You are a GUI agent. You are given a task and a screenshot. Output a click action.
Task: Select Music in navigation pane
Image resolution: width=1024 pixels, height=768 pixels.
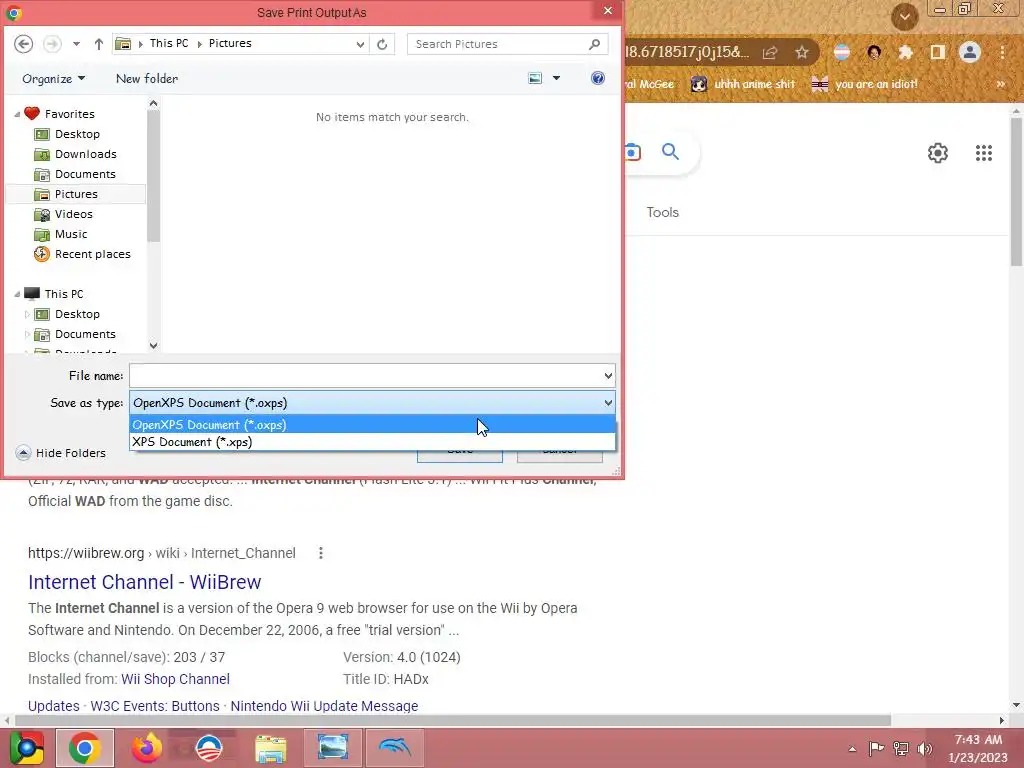click(x=71, y=234)
